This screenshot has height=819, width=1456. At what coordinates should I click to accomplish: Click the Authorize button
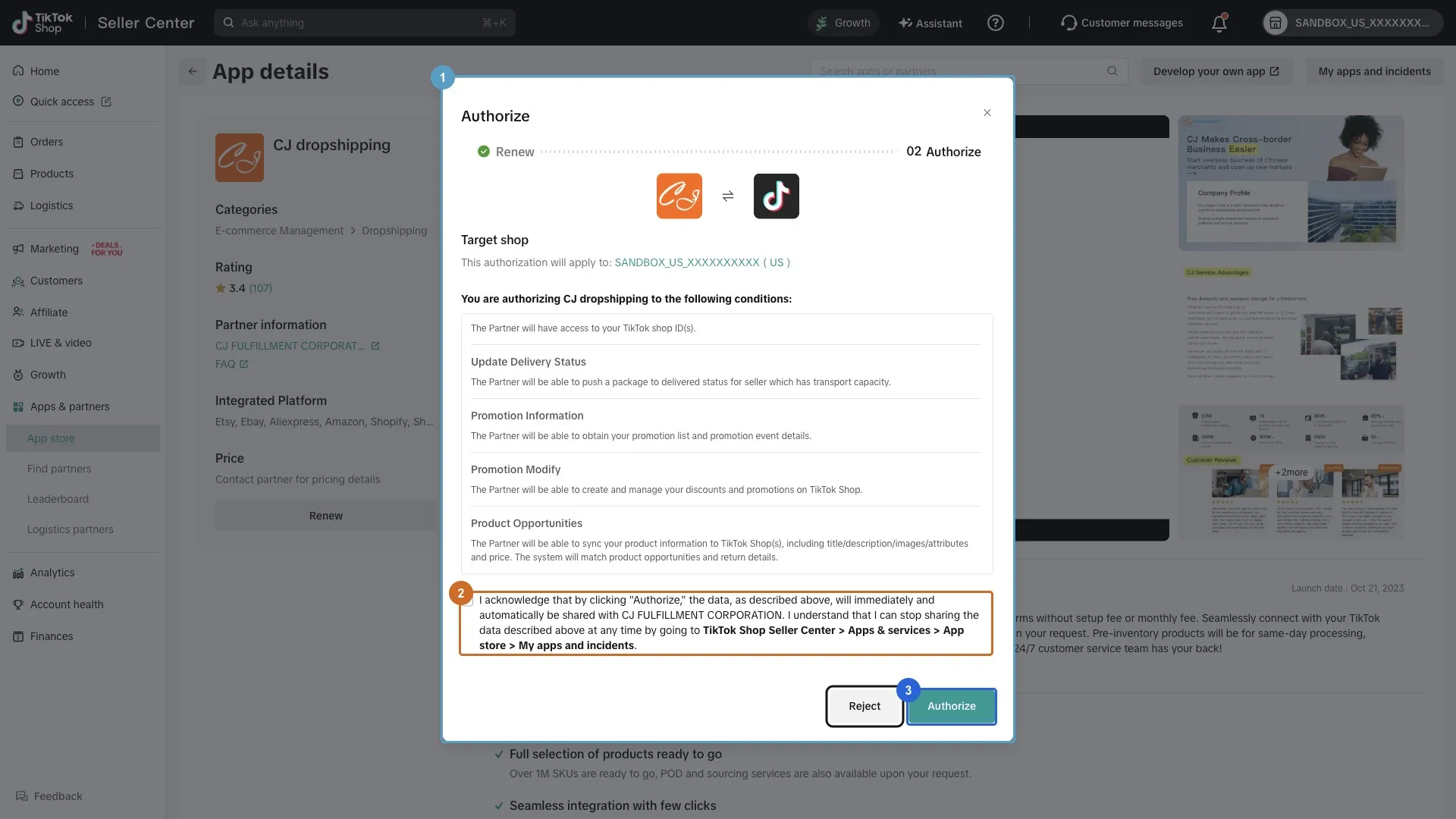952,706
